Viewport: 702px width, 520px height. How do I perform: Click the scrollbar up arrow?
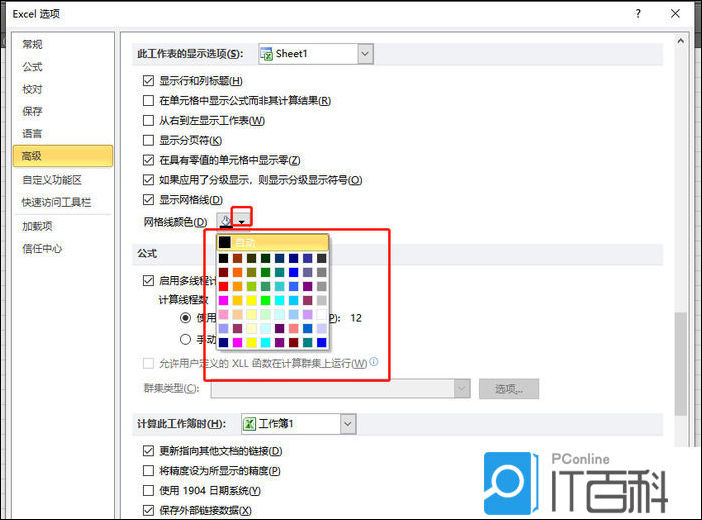(x=681, y=41)
